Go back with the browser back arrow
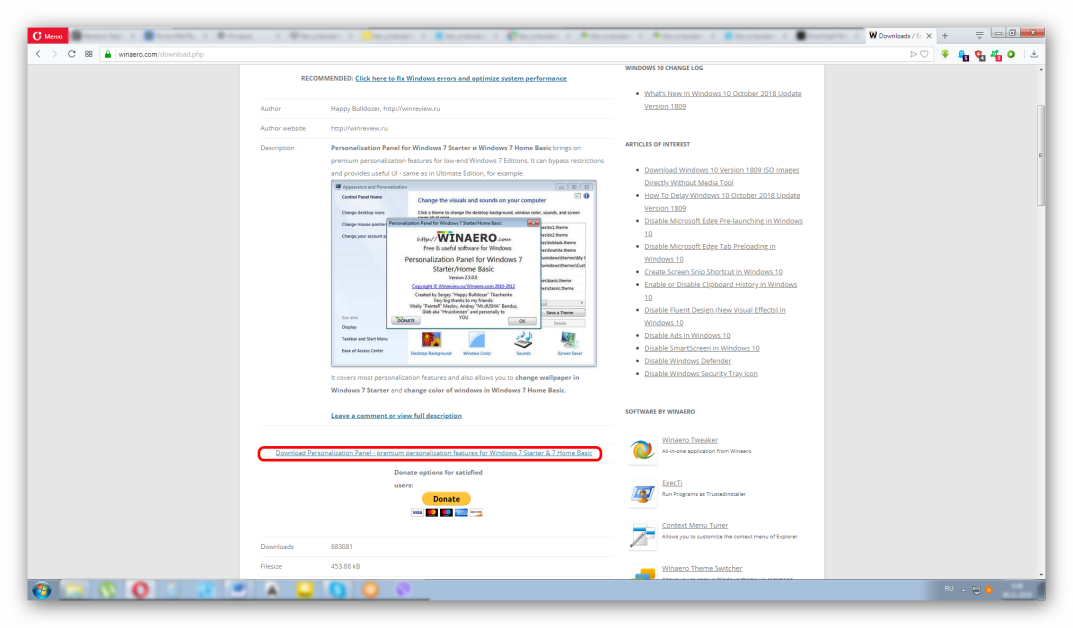 coord(38,54)
